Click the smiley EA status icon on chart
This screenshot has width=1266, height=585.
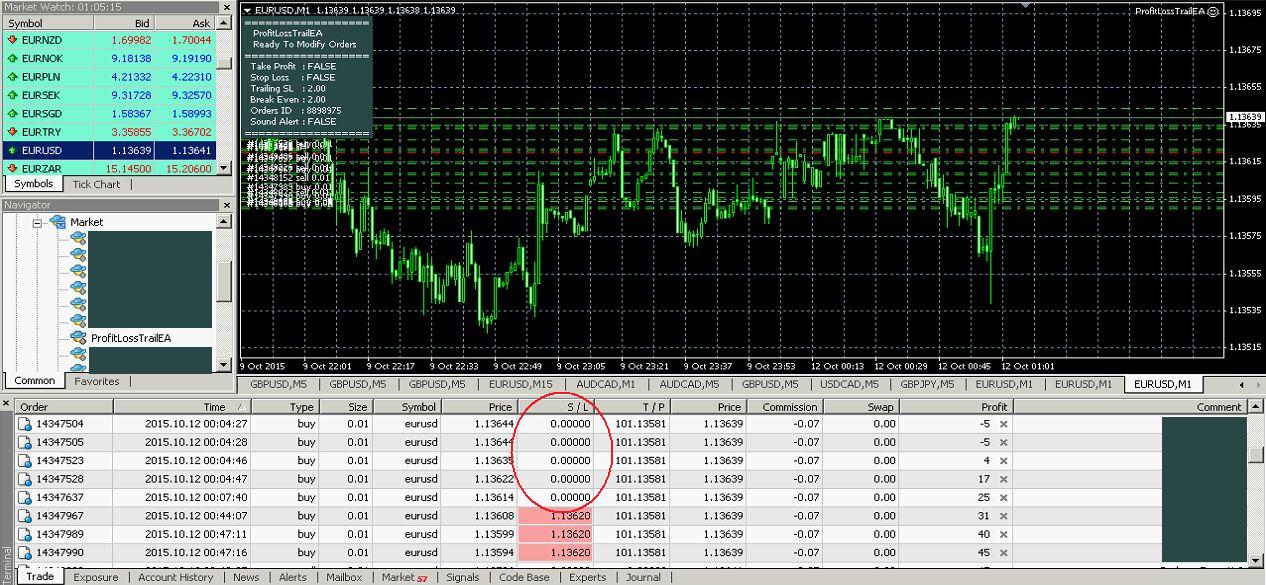coord(1214,11)
